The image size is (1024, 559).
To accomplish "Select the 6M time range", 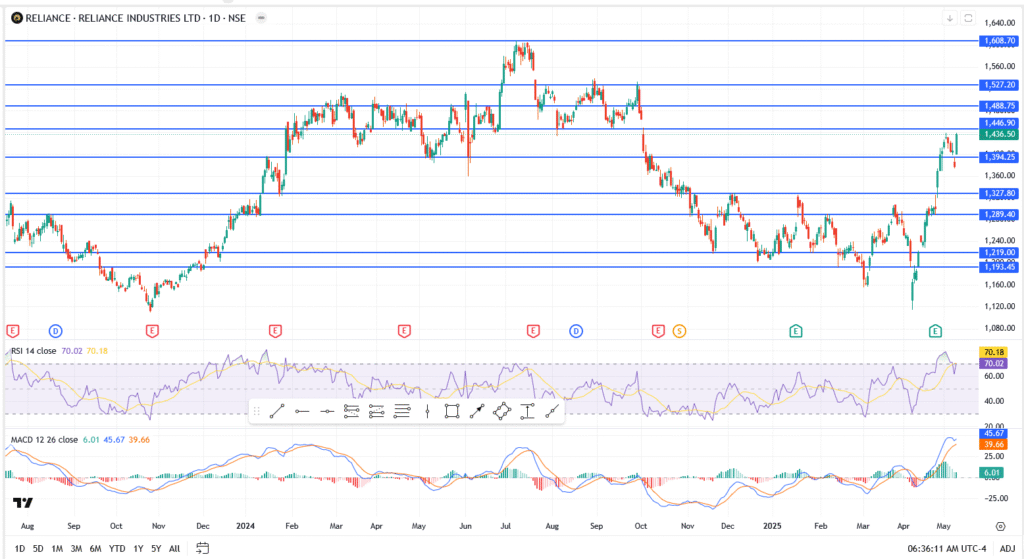I will 95,548.
